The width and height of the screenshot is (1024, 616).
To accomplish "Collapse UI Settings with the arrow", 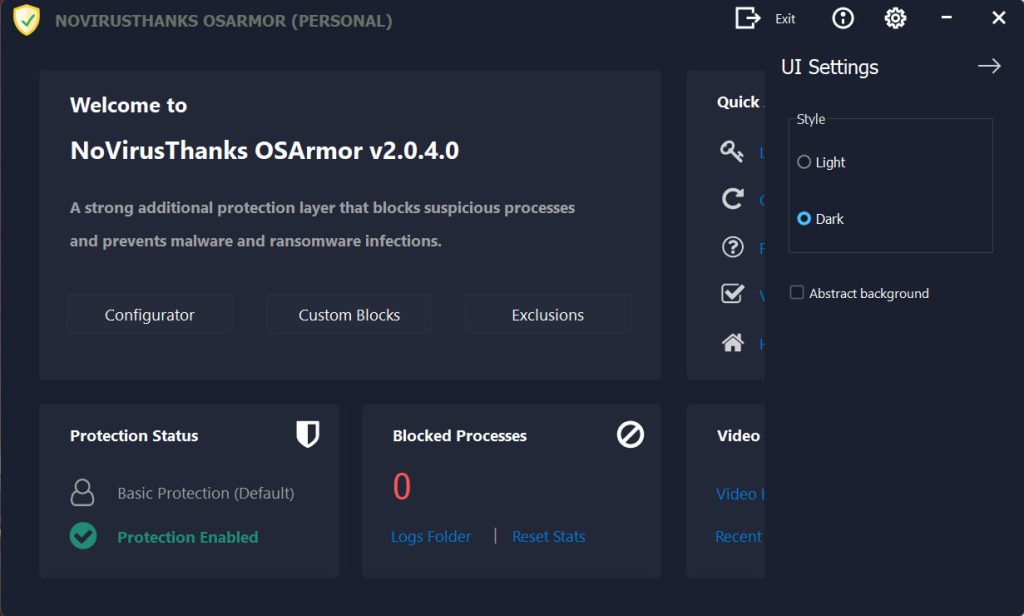I will click(989, 66).
